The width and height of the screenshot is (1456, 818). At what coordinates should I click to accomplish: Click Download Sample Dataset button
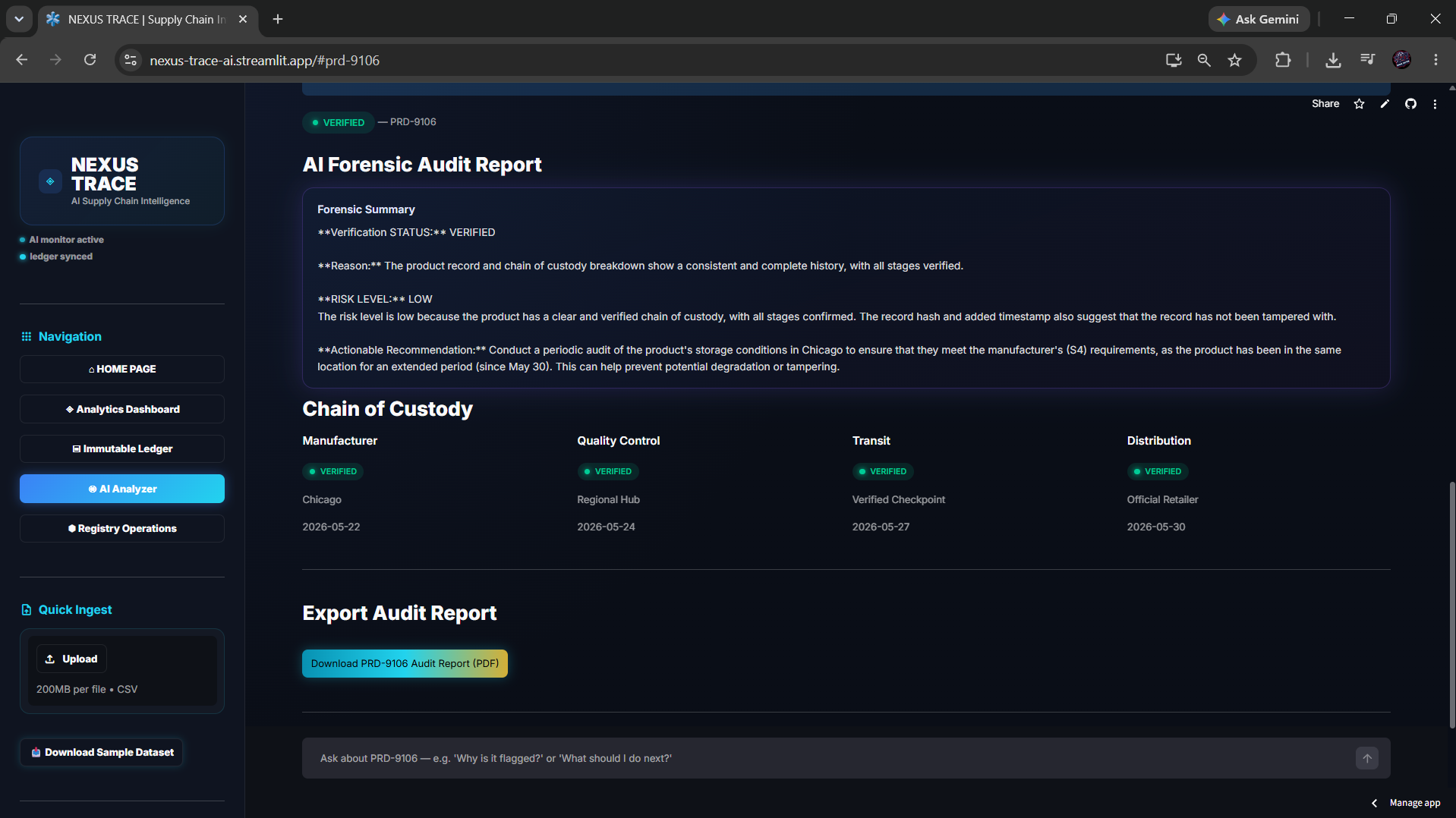point(102,752)
